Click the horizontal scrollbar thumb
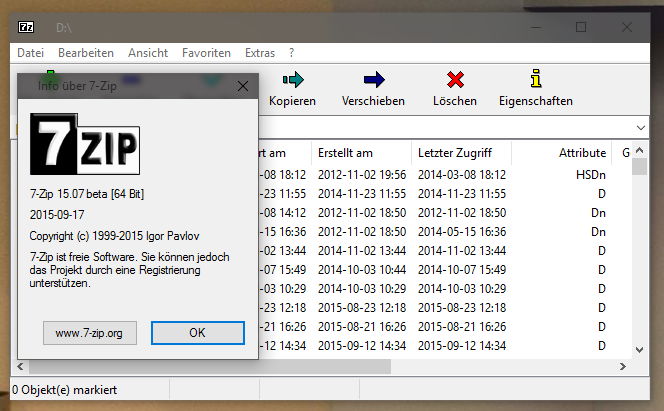Image resolution: width=664 pixels, height=411 pixels. (x=210, y=367)
